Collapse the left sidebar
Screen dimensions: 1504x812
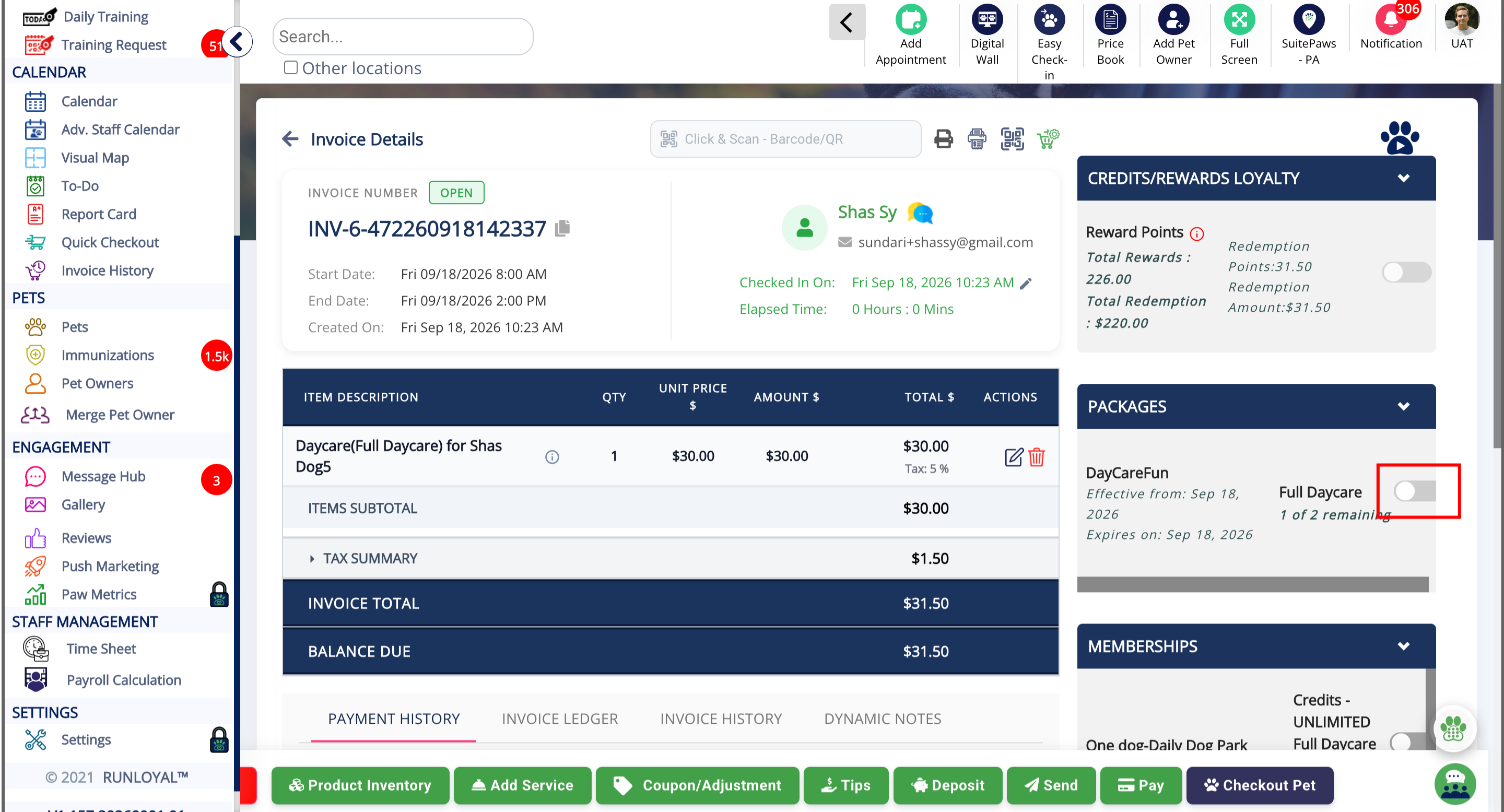click(x=237, y=42)
